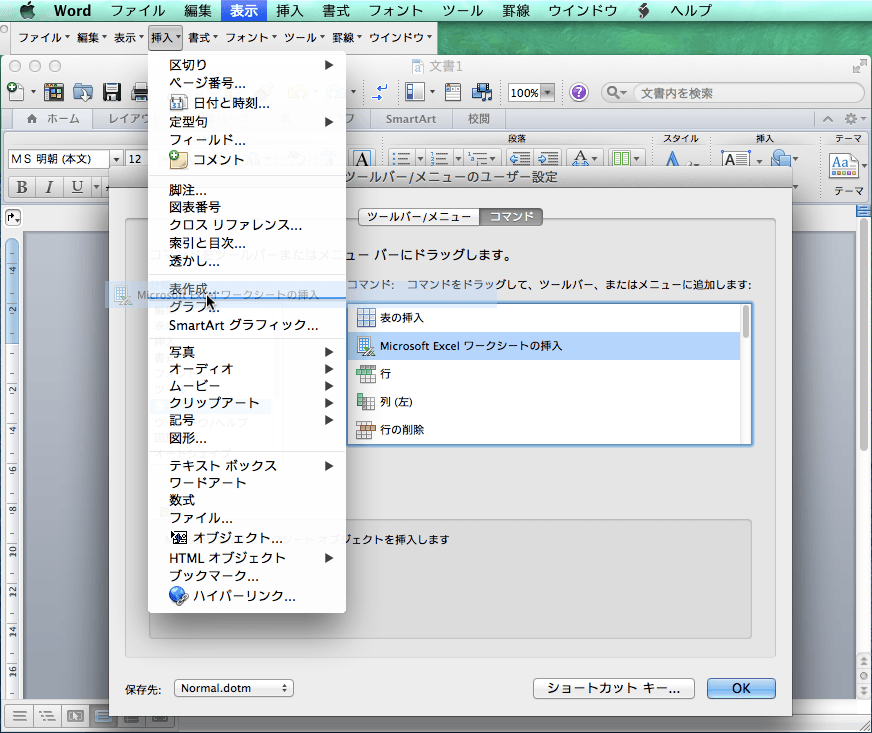Toggle Bold formatting
Viewport: 872px width, 733px height.
(22, 187)
